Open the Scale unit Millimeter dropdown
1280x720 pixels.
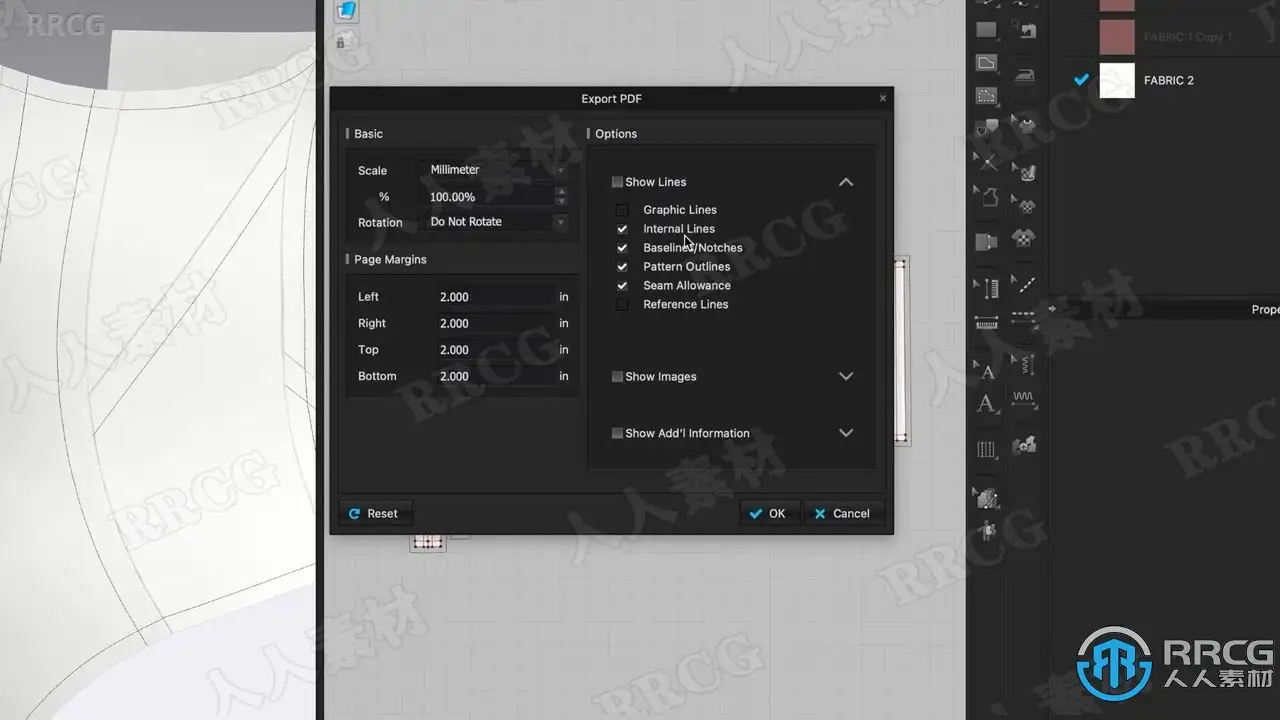click(497, 170)
